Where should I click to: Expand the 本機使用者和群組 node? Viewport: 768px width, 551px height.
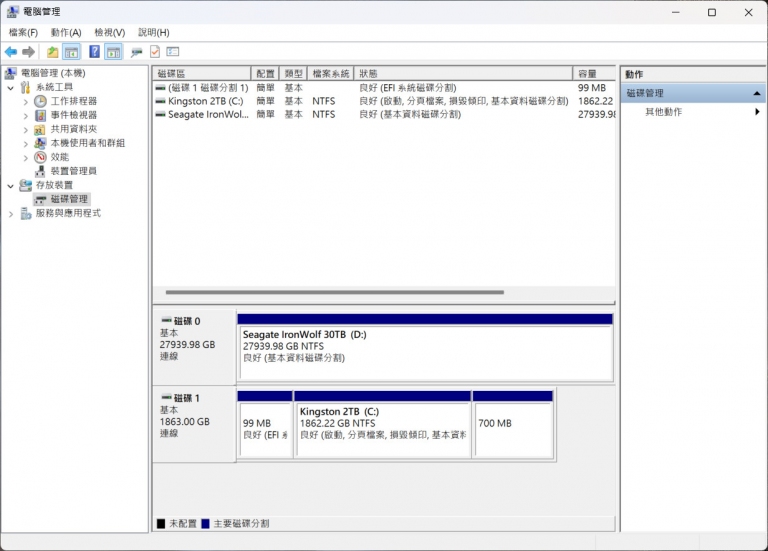[25, 144]
